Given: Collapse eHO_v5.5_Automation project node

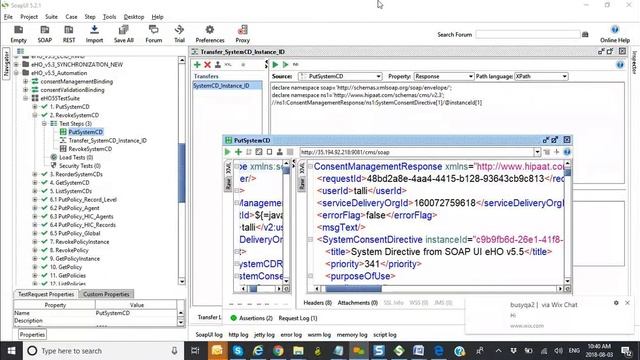Looking at the screenshot, I should pyautogui.click(x=16, y=73).
